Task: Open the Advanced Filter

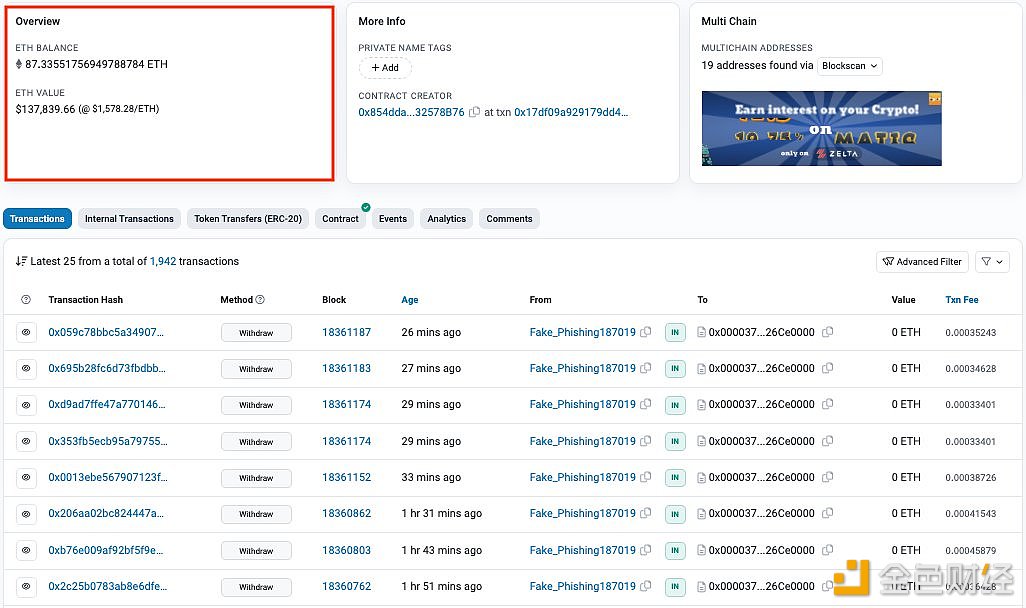Action: [922, 262]
